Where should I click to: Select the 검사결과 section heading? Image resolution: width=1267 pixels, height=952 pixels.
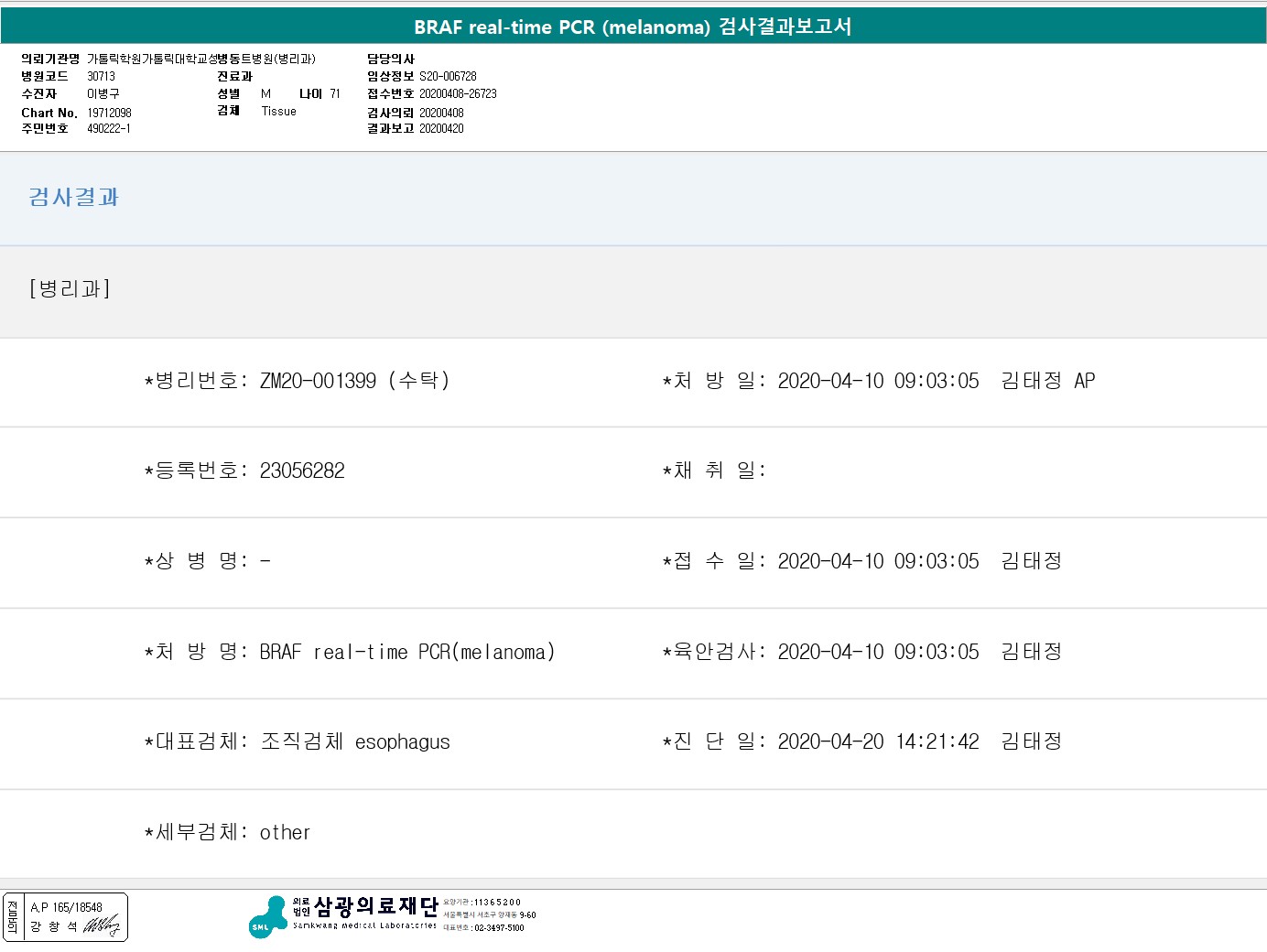pos(74,198)
